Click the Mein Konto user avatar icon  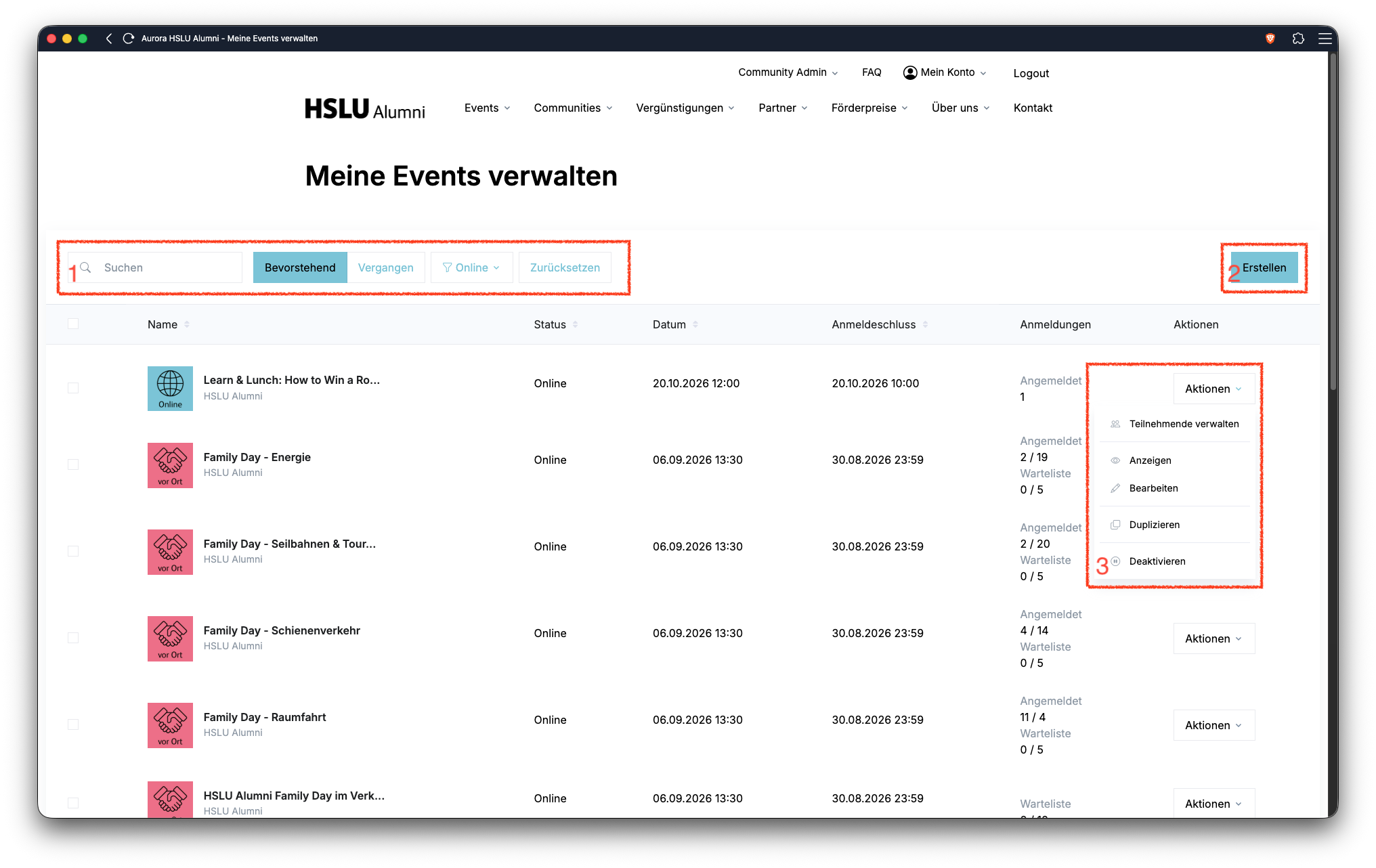910,72
